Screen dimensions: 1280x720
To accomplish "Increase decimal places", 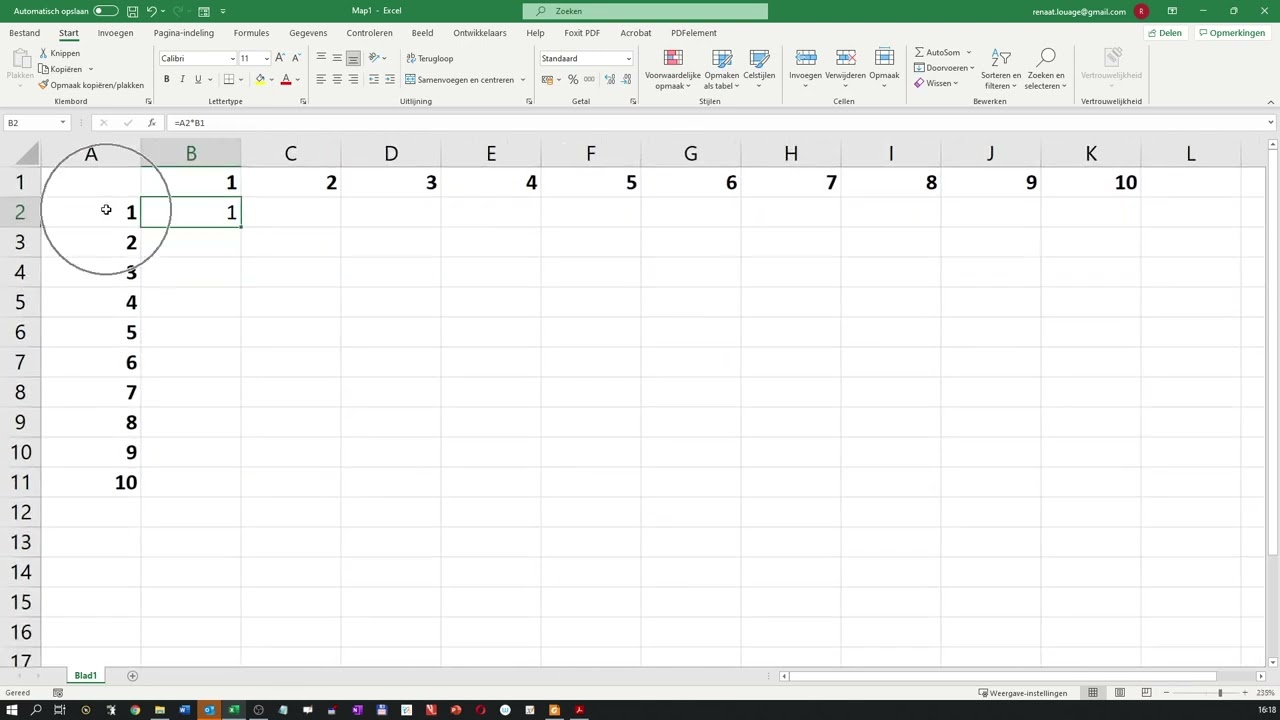I will tap(610, 79).
